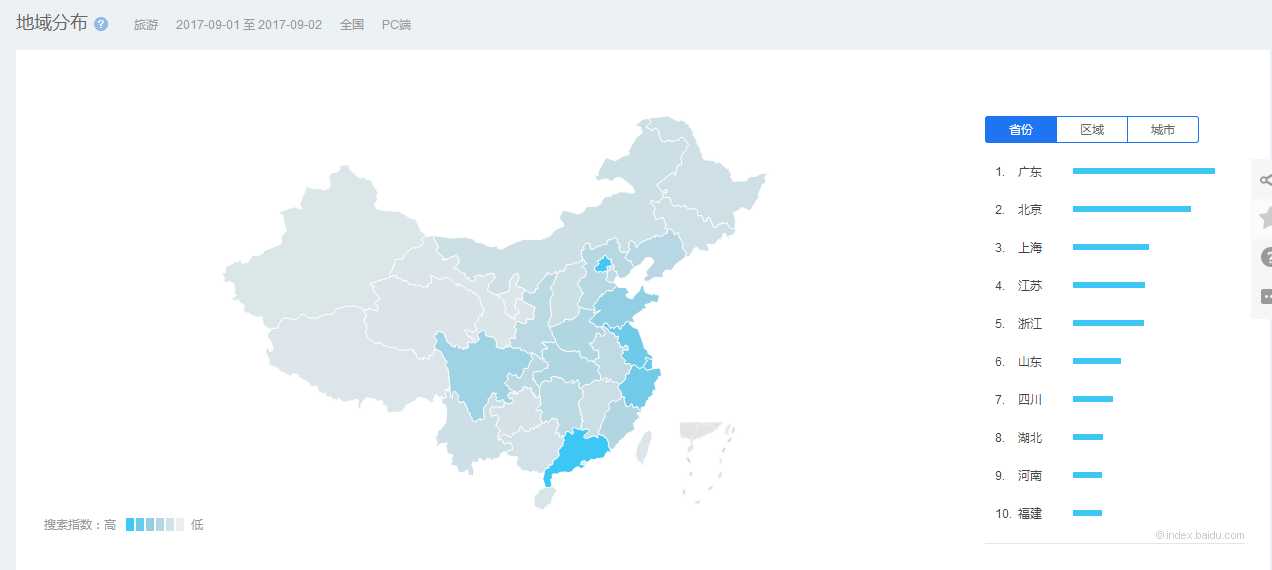
Task: Click 福建 in the ranking list
Action: click(1030, 514)
